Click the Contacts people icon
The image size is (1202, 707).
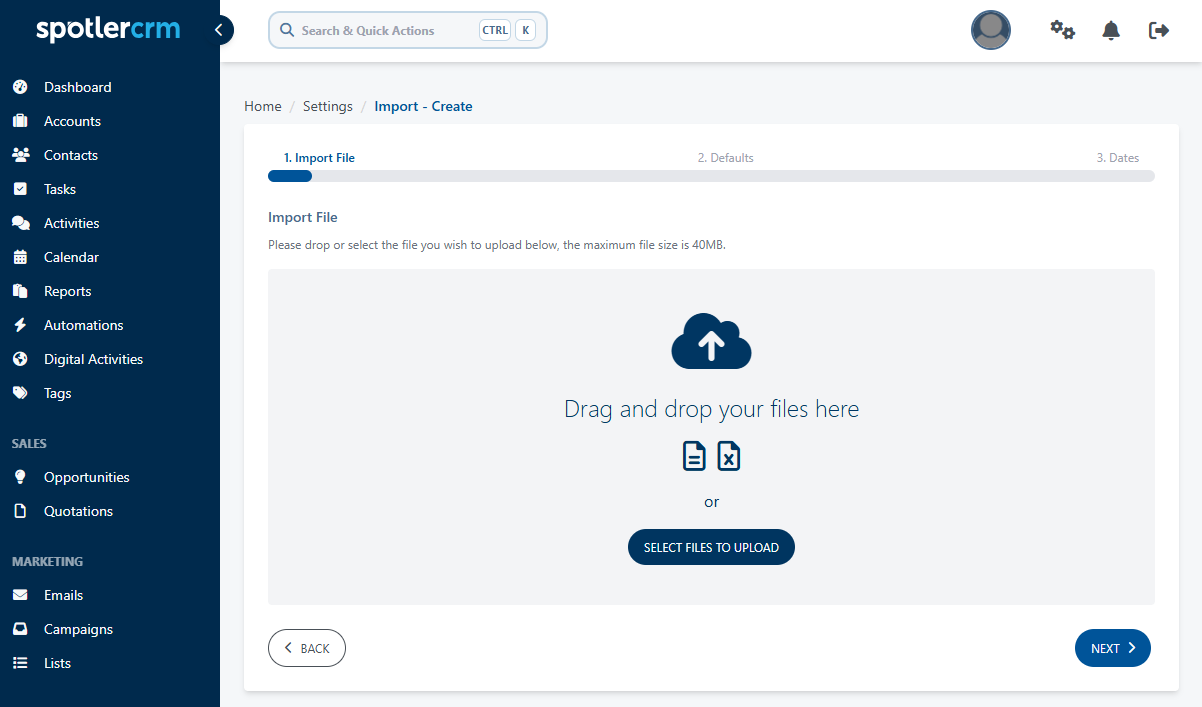(x=20, y=155)
